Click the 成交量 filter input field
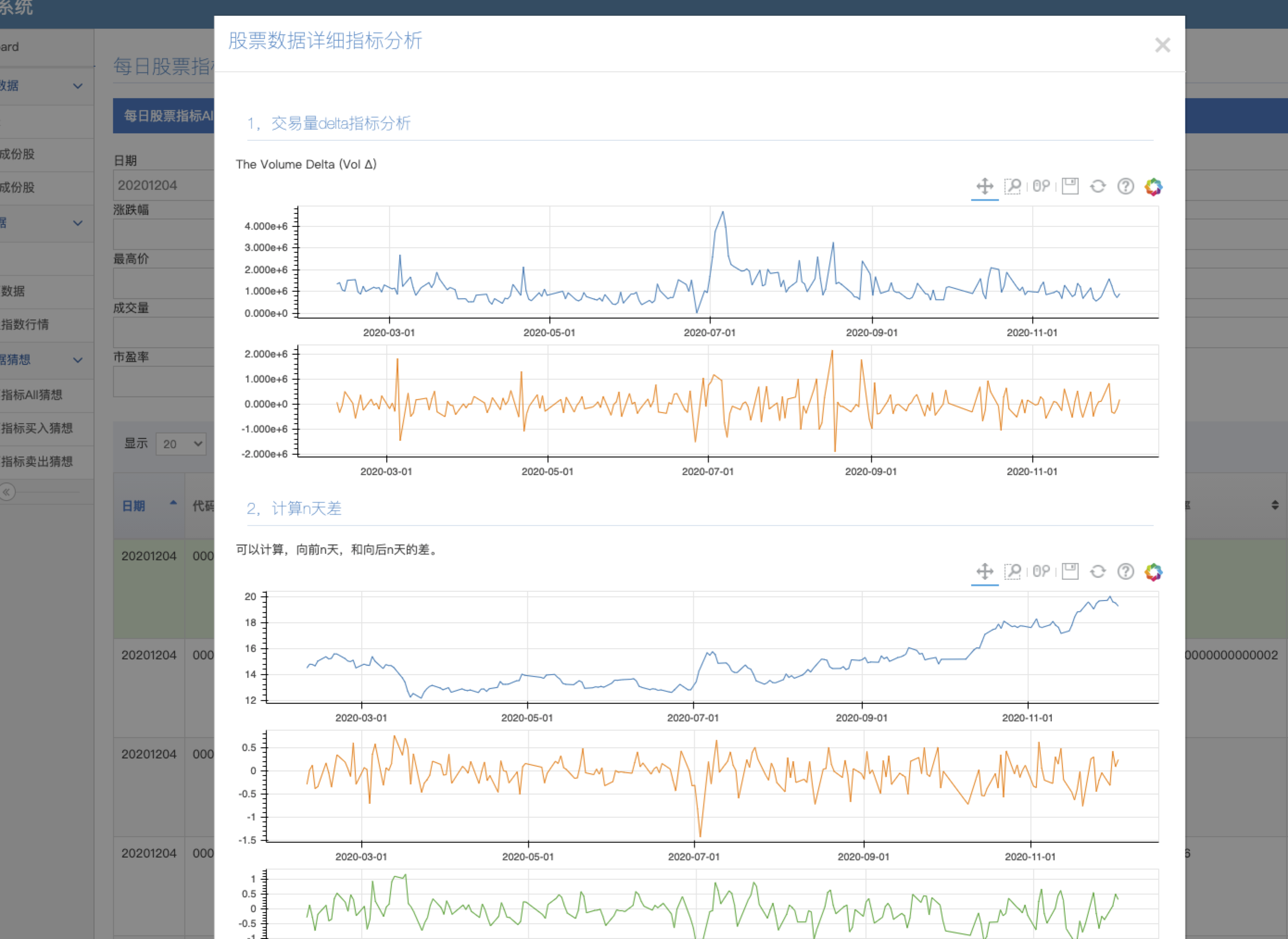1288x939 pixels. point(163,332)
